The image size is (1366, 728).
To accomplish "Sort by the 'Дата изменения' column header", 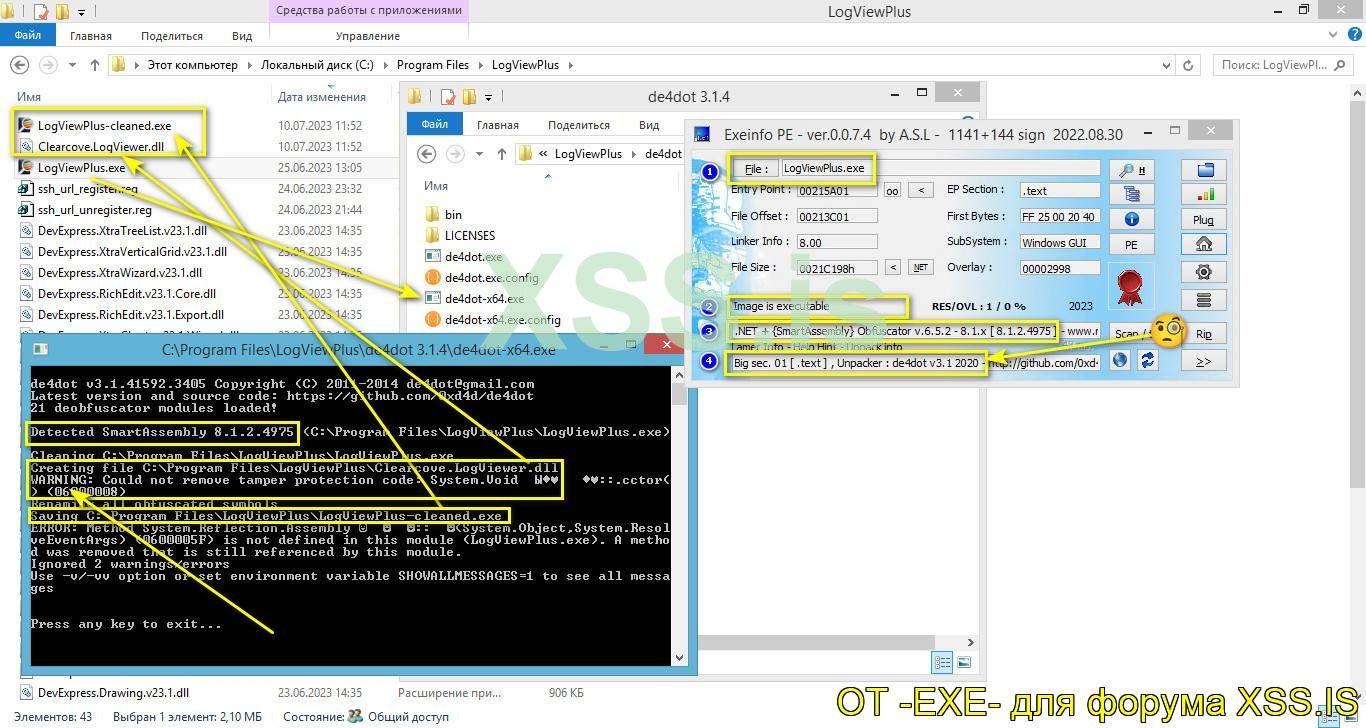I will coord(322,97).
